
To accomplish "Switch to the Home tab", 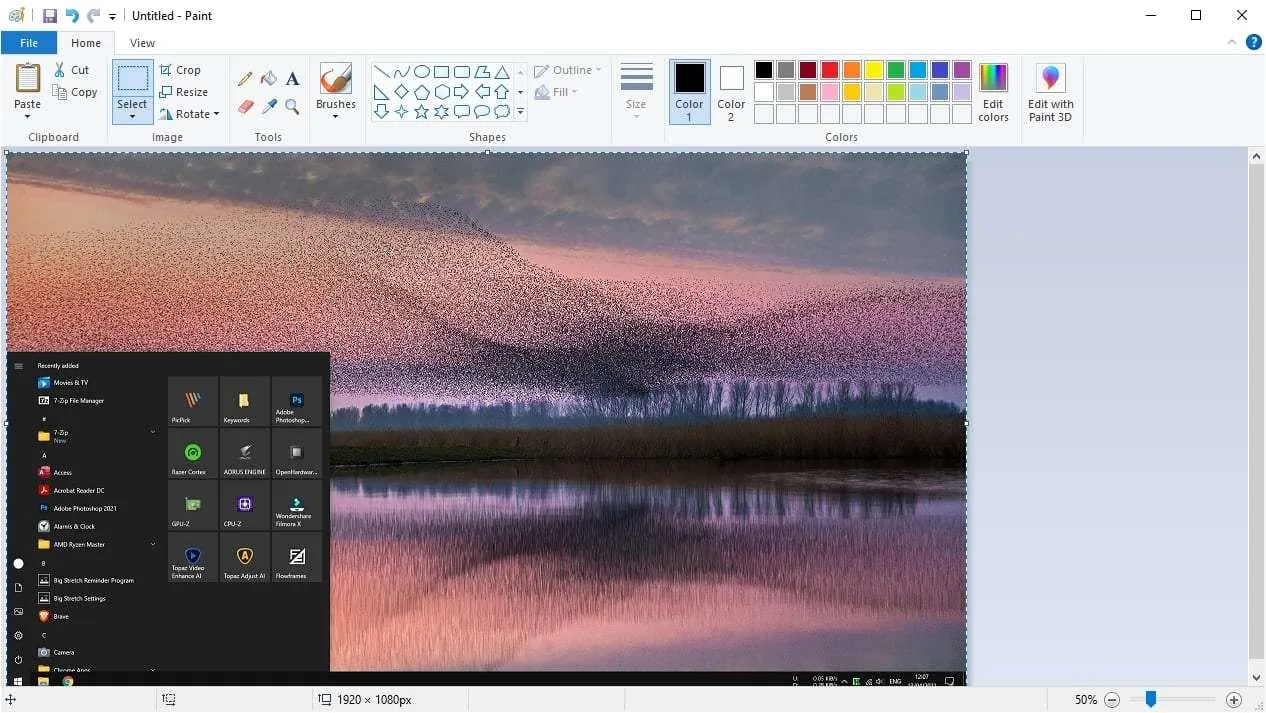I will 86,43.
